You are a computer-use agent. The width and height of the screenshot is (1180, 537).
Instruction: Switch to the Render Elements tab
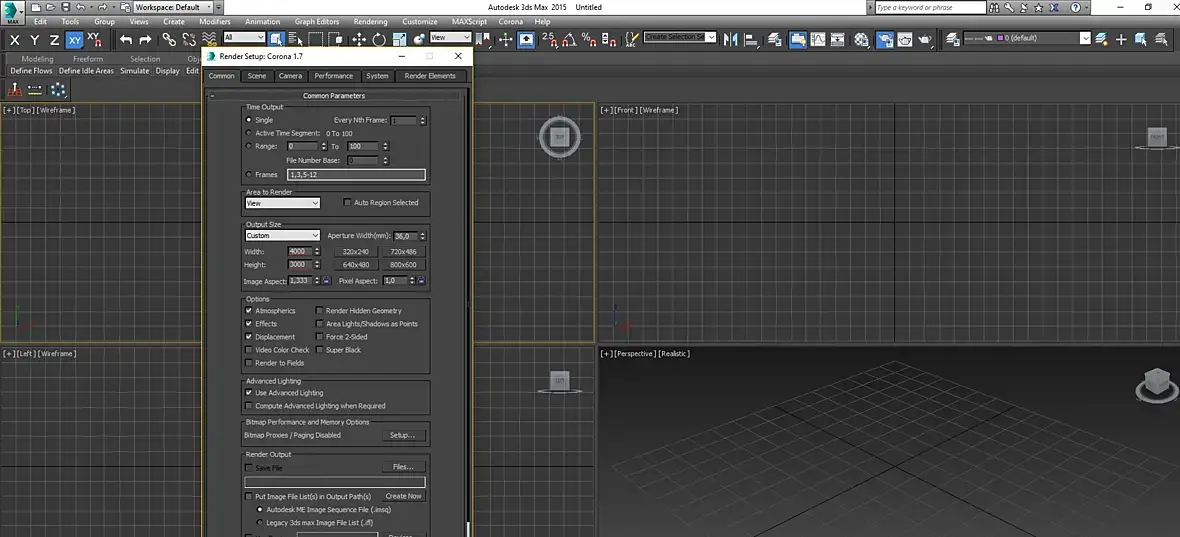click(430, 76)
